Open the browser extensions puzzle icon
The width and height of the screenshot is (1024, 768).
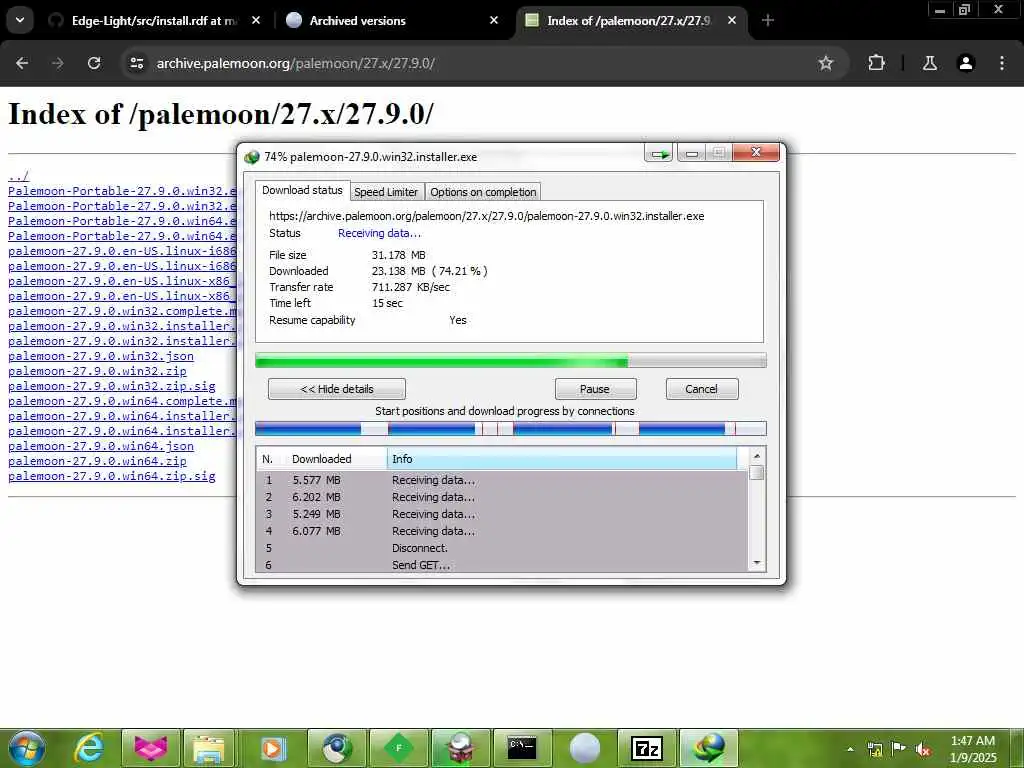tap(876, 63)
